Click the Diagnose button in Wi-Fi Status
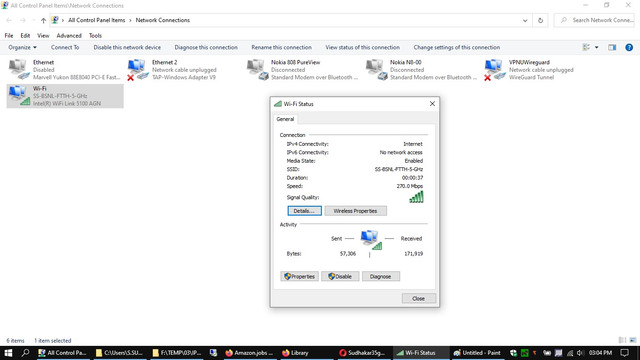The height and width of the screenshot is (360, 640). (x=380, y=276)
